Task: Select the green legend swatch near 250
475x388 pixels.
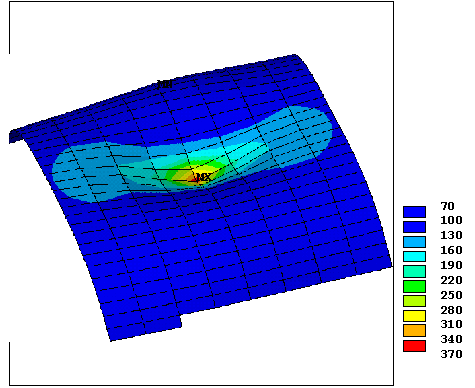Action: point(414,286)
